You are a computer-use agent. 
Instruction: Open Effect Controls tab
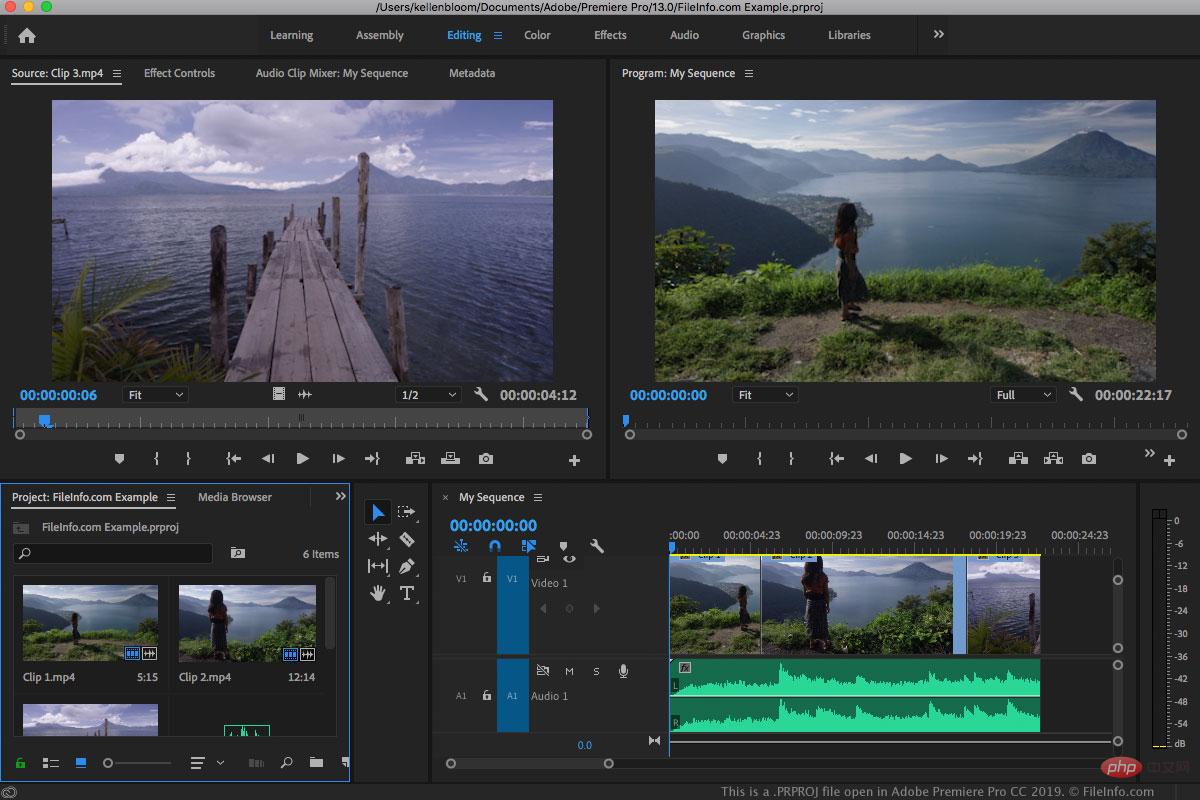point(179,73)
